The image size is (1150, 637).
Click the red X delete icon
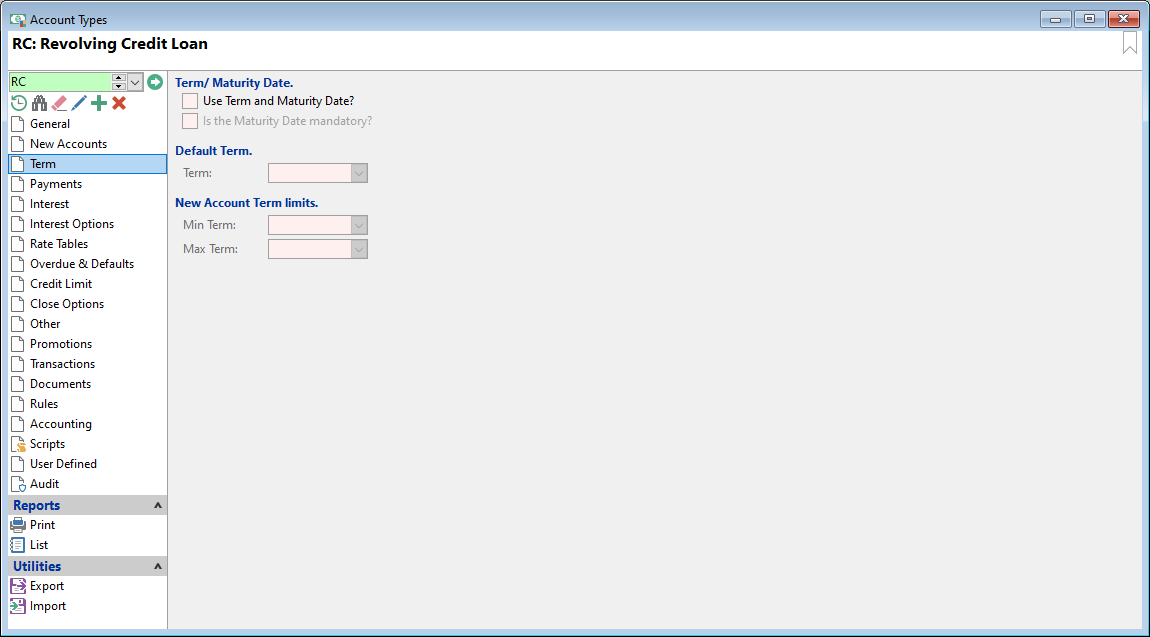coord(119,103)
